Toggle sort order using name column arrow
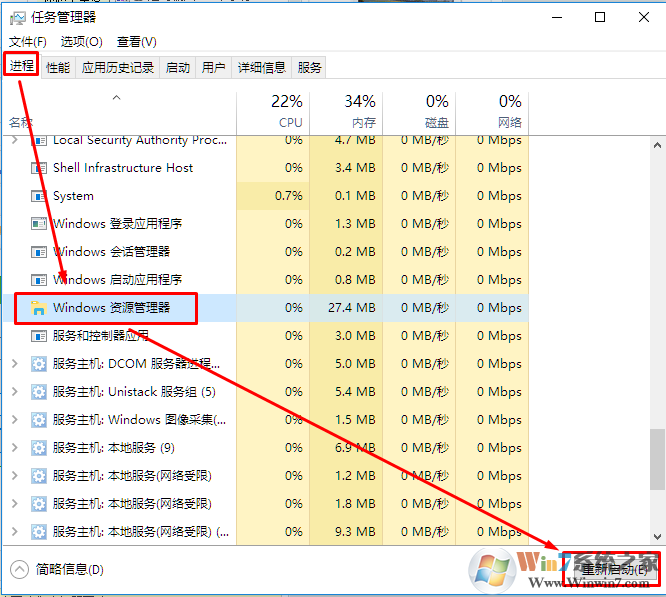The width and height of the screenshot is (666, 597). [116, 98]
